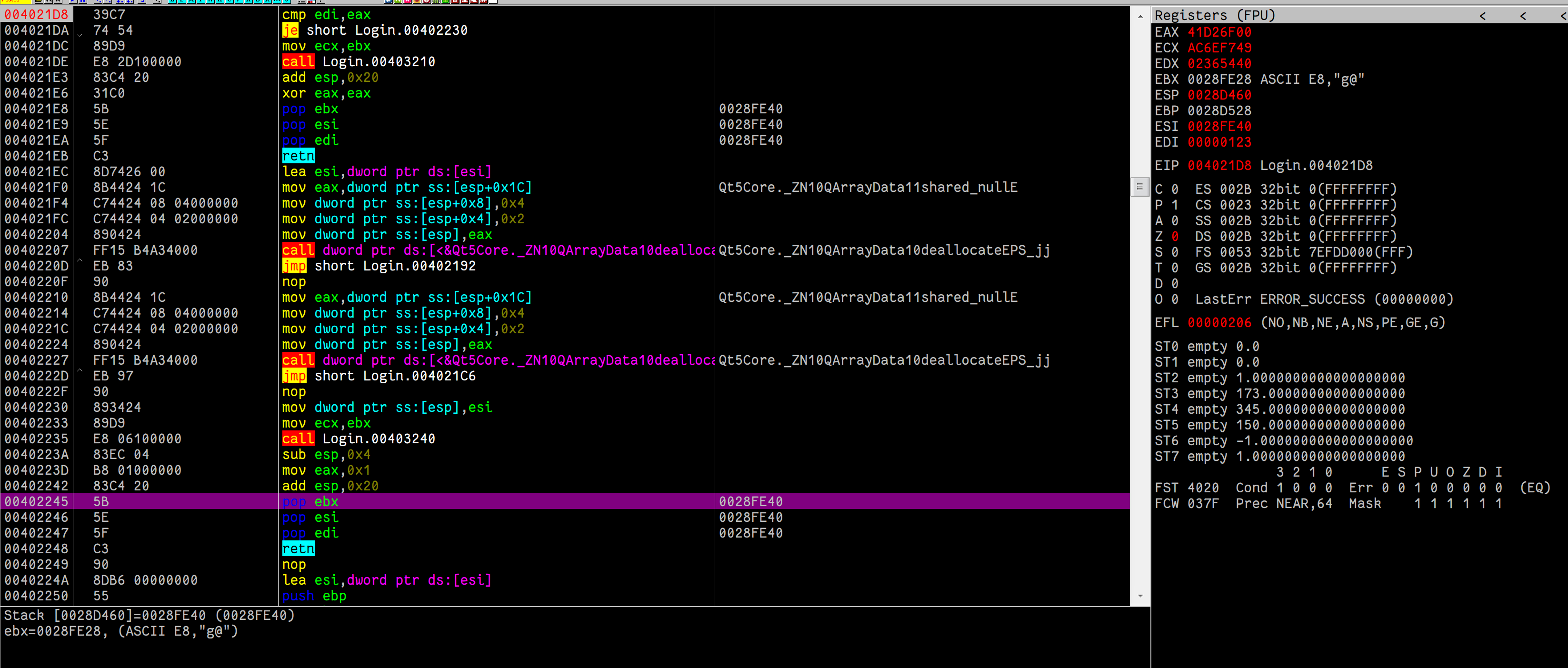The width and height of the screenshot is (1568, 668).
Task: Select the call Login.00403210 instruction
Action: 359,61
